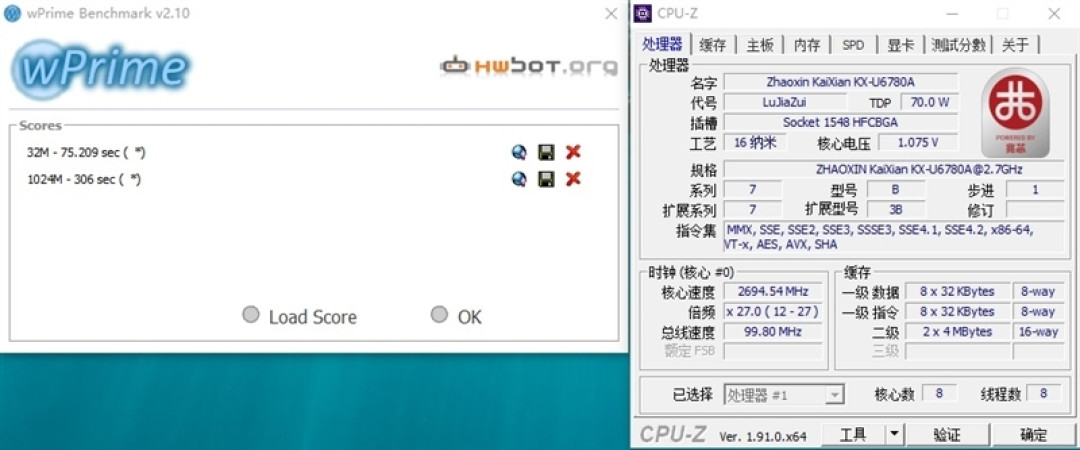
Task: Switch to the 测试分数 tab
Action: coord(957,45)
